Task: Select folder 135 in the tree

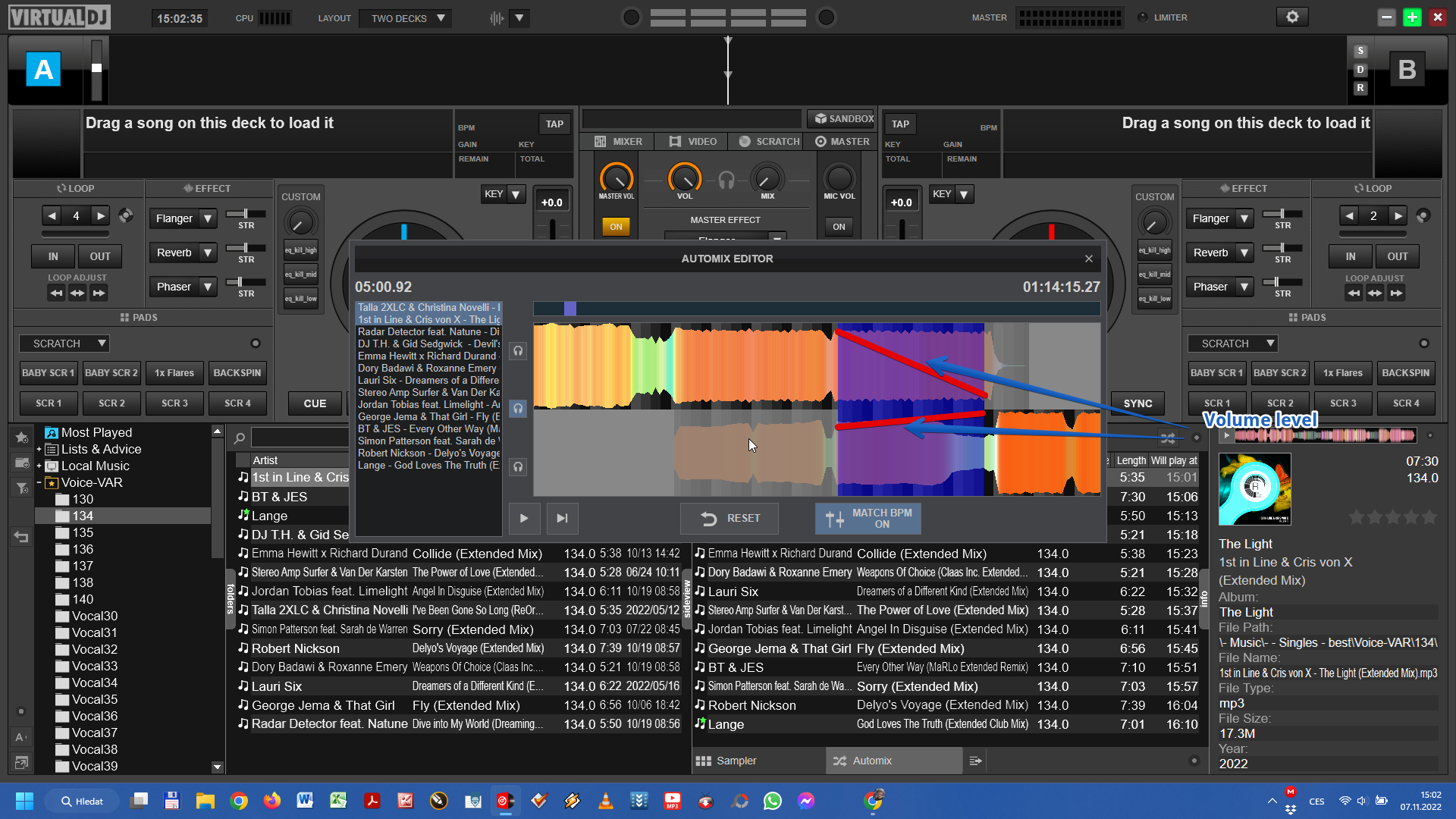Action: [83, 532]
